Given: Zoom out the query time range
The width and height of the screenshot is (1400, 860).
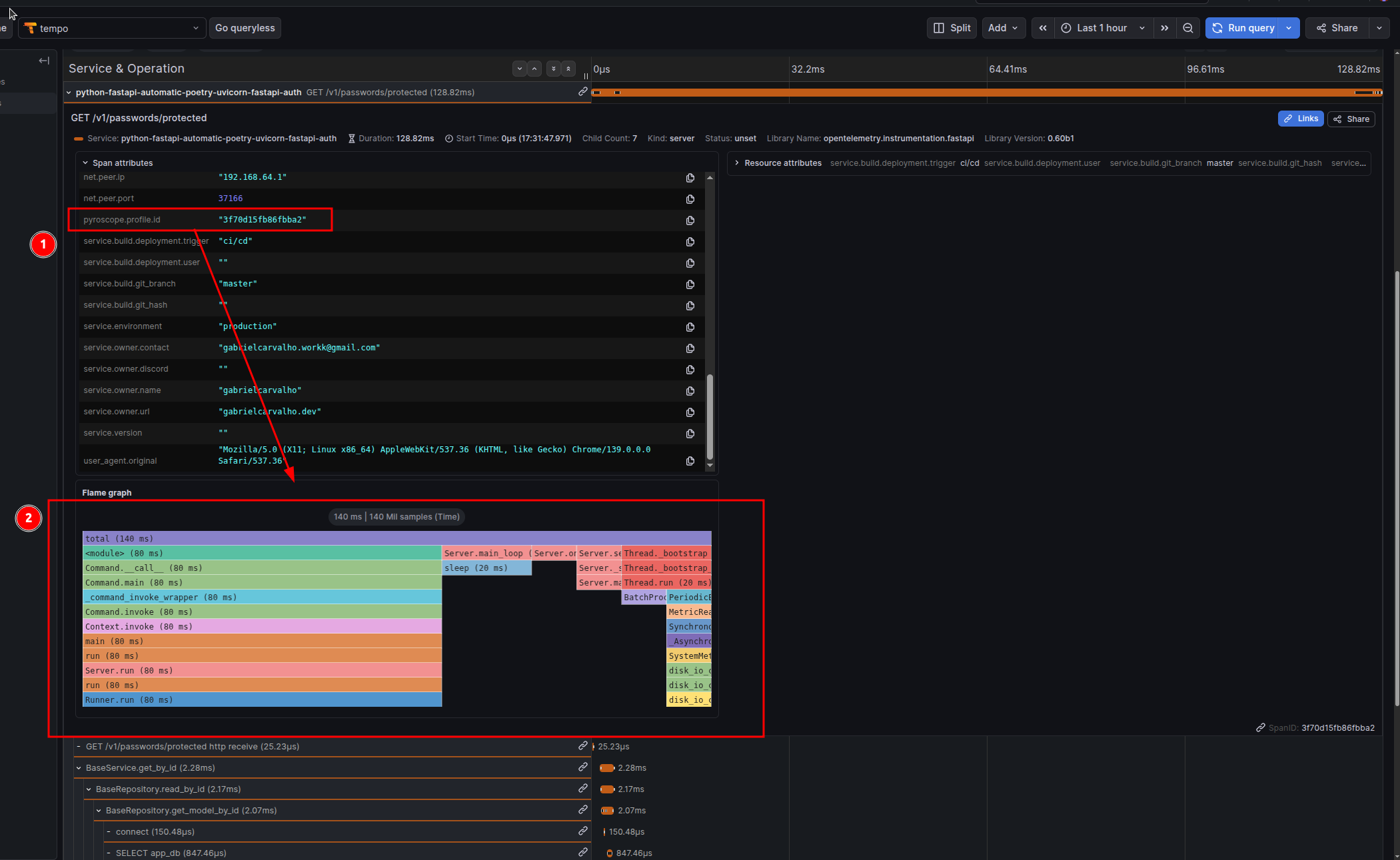Looking at the screenshot, I should [x=1189, y=28].
